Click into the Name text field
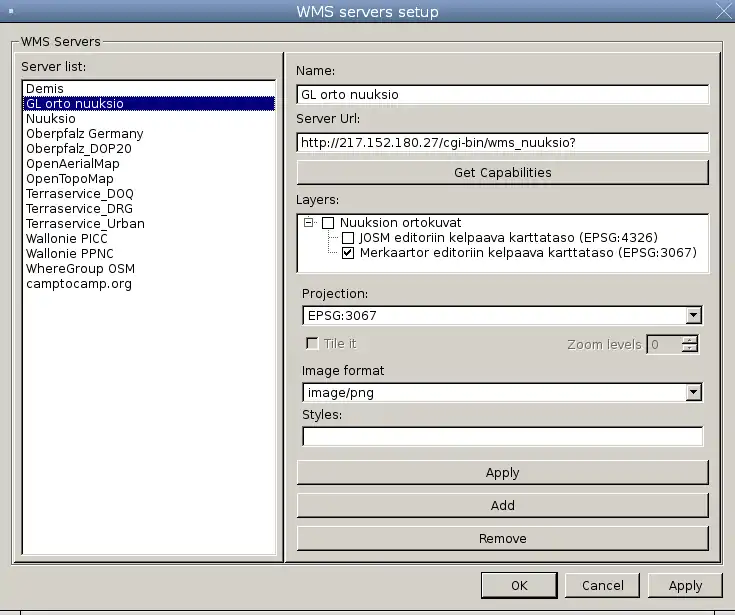The image size is (735, 615). pyautogui.click(x=502, y=95)
